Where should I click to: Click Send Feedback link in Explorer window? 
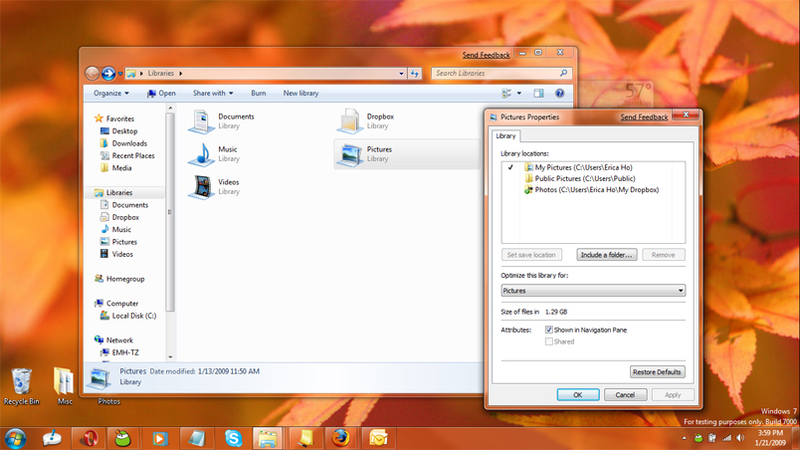[x=486, y=55]
